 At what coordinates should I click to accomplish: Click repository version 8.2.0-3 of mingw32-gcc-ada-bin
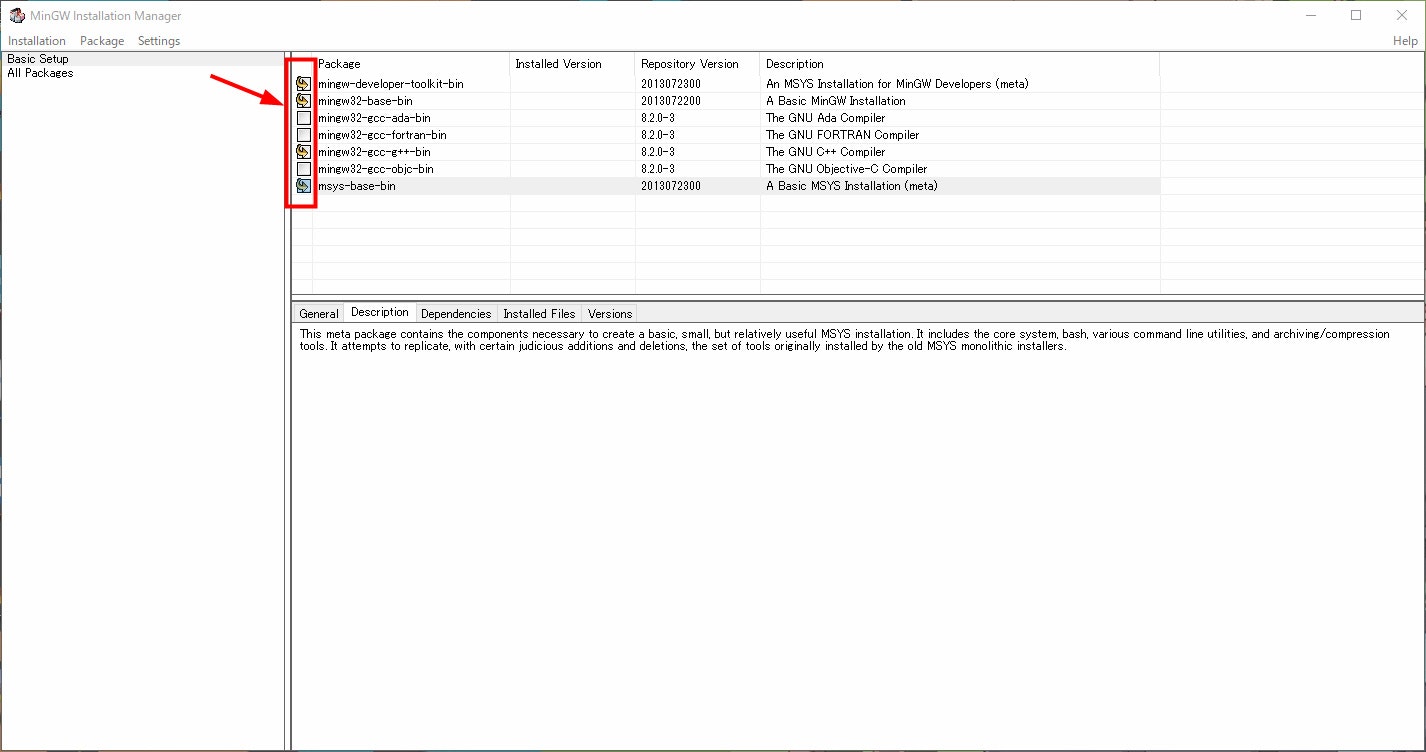tap(658, 118)
